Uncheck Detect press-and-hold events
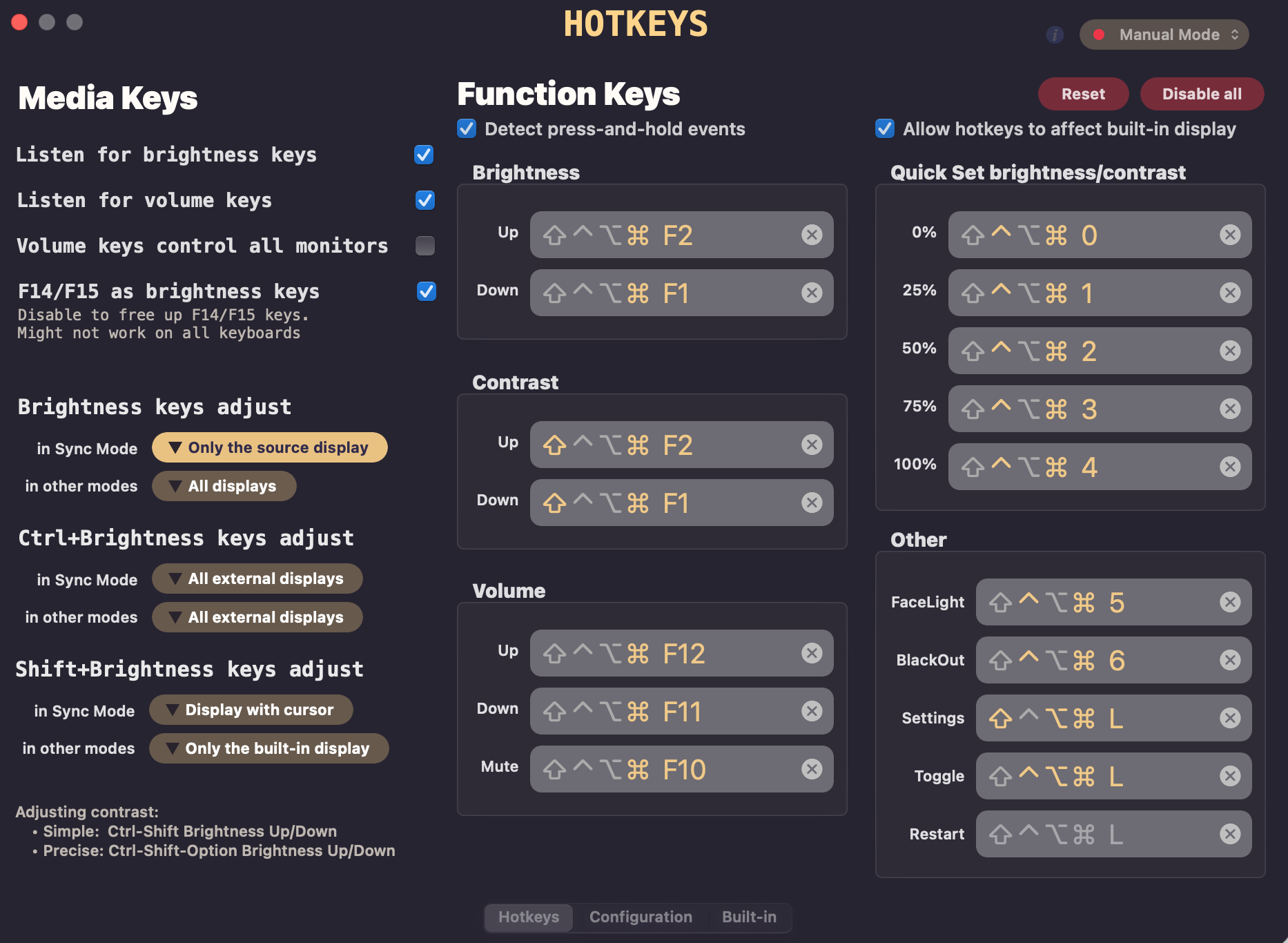 (x=467, y=129)
